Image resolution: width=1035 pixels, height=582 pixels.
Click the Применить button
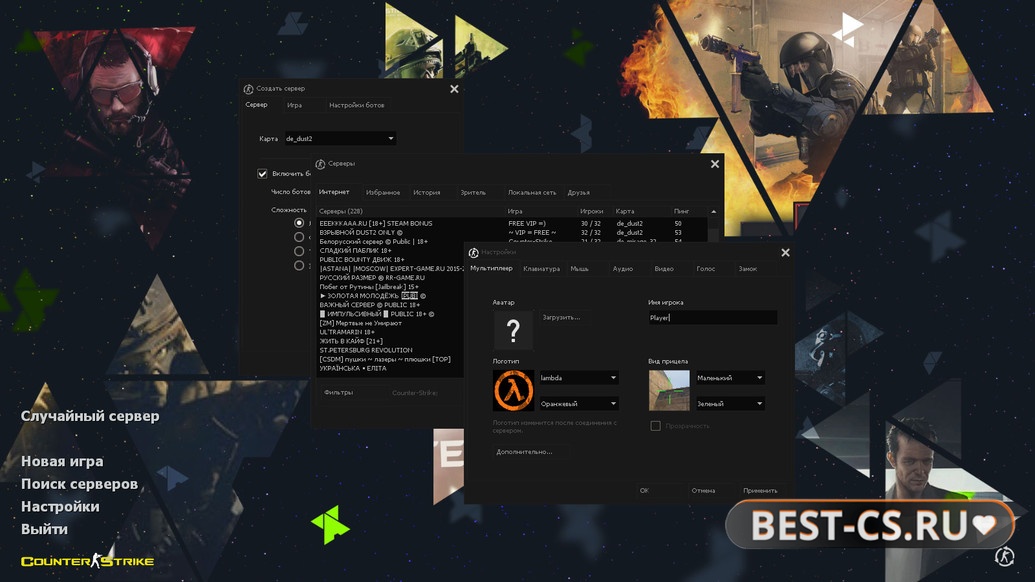[760, 490]
